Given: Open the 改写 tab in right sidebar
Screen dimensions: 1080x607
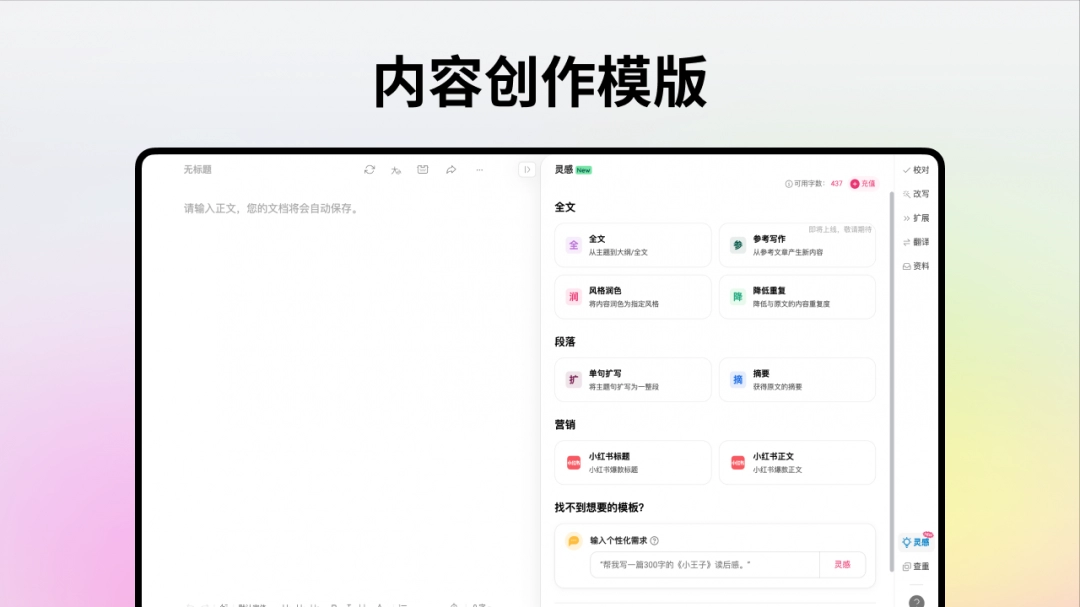Looking at the screenshot, I should (916, 194).
